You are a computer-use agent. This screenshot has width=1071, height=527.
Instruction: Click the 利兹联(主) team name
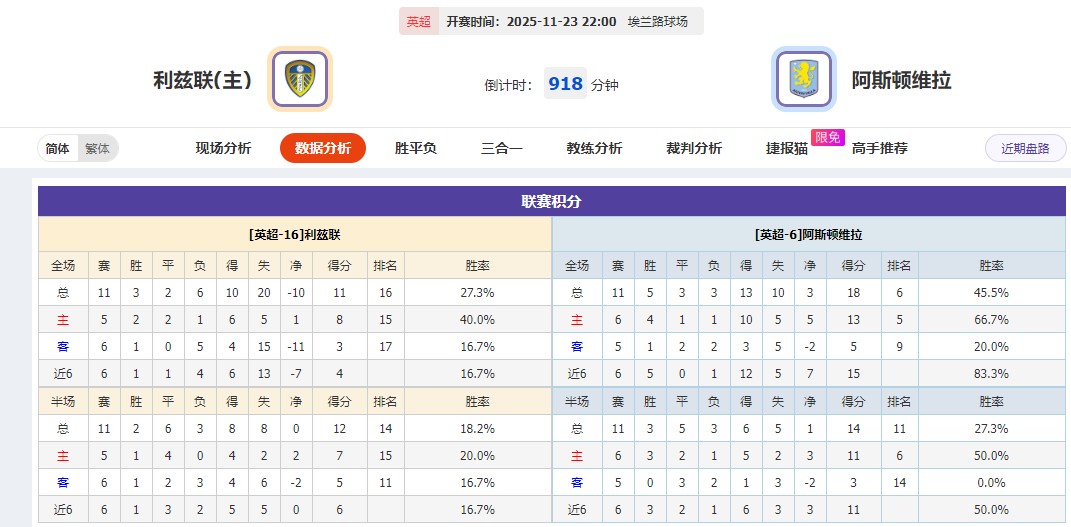pos(202,80)
